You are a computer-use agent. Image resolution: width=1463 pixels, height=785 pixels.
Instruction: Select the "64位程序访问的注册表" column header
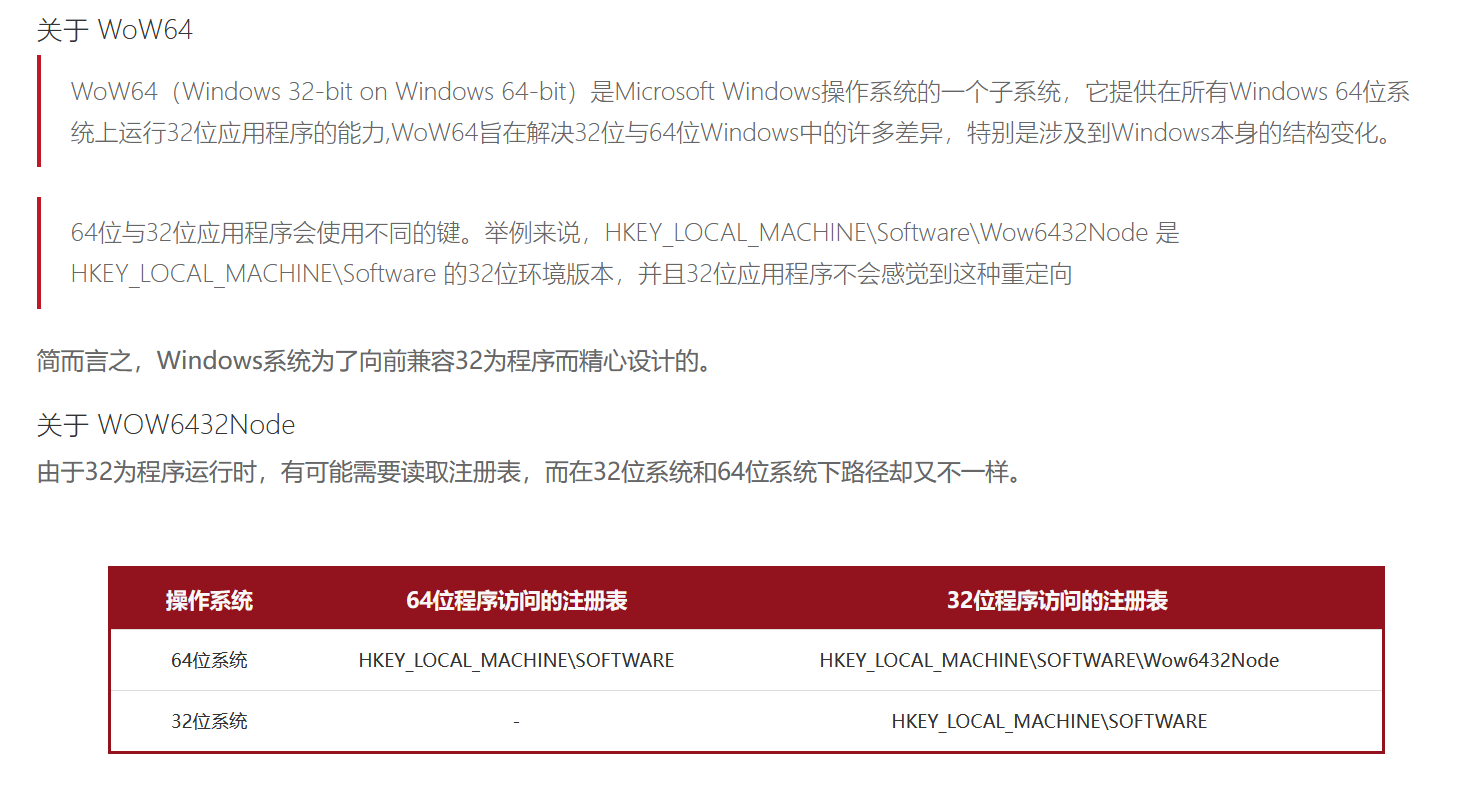516,600
